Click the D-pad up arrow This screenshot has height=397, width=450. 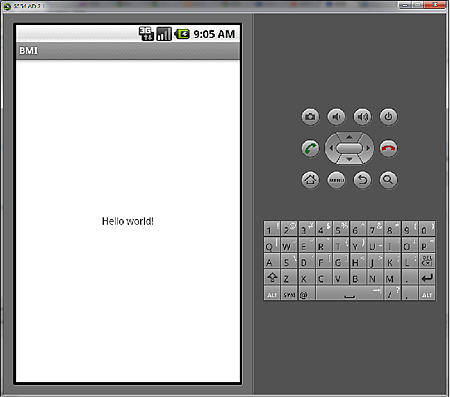349,137
